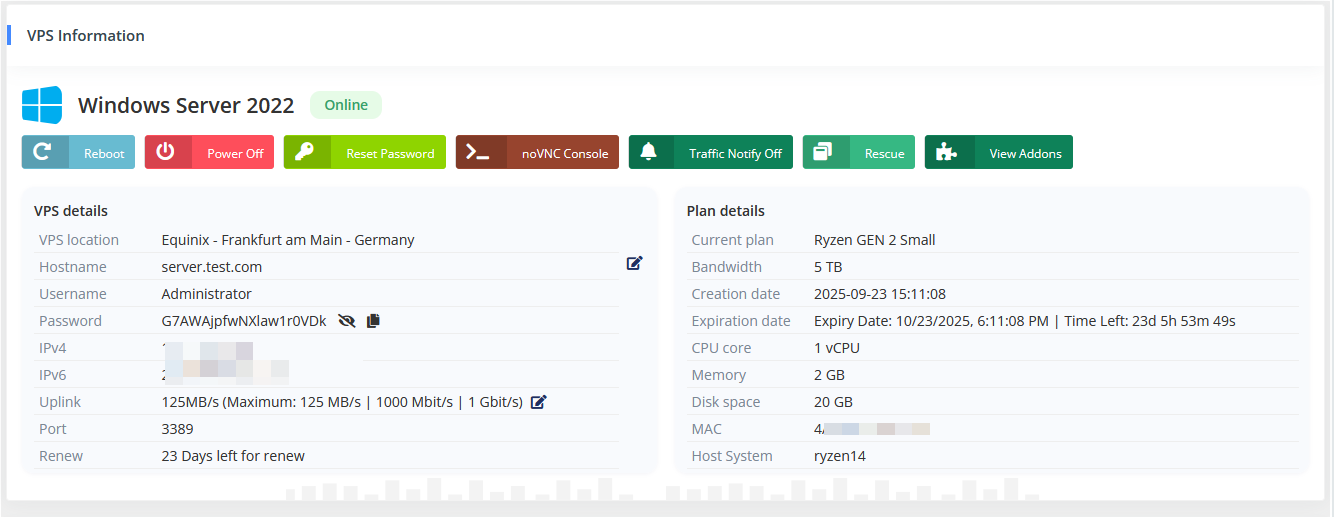Viewport: 1334px width, 517px height.
Task: Click the edit icon beside Uplink speed
Action: click(539, 402)
